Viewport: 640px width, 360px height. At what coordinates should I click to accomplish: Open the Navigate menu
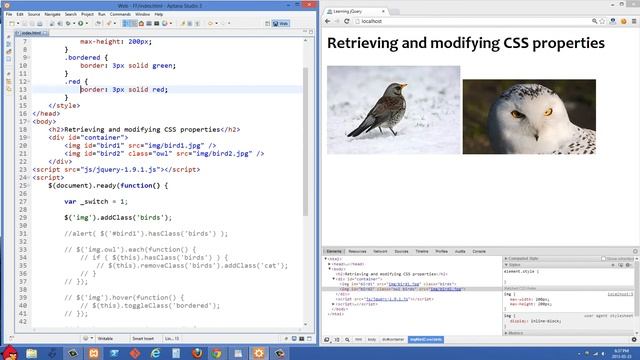pos(52,14)
